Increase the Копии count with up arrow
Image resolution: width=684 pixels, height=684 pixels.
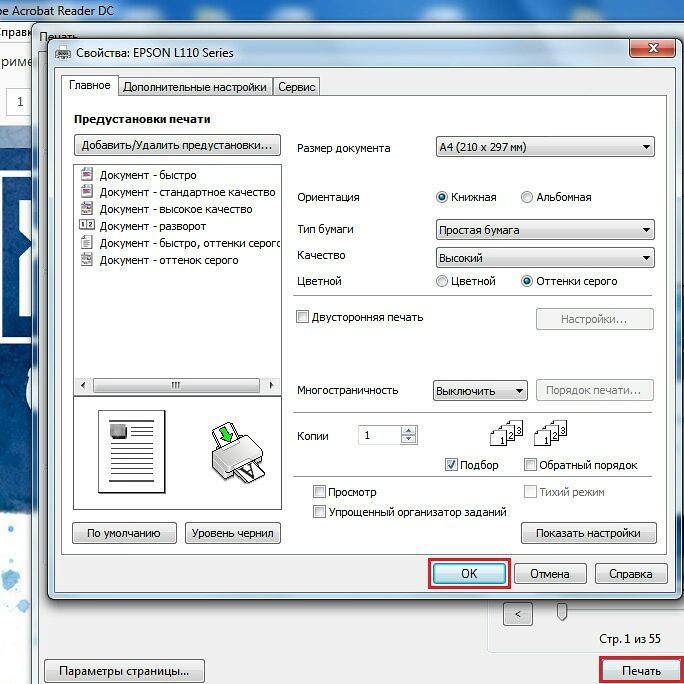tap(408, 431)
